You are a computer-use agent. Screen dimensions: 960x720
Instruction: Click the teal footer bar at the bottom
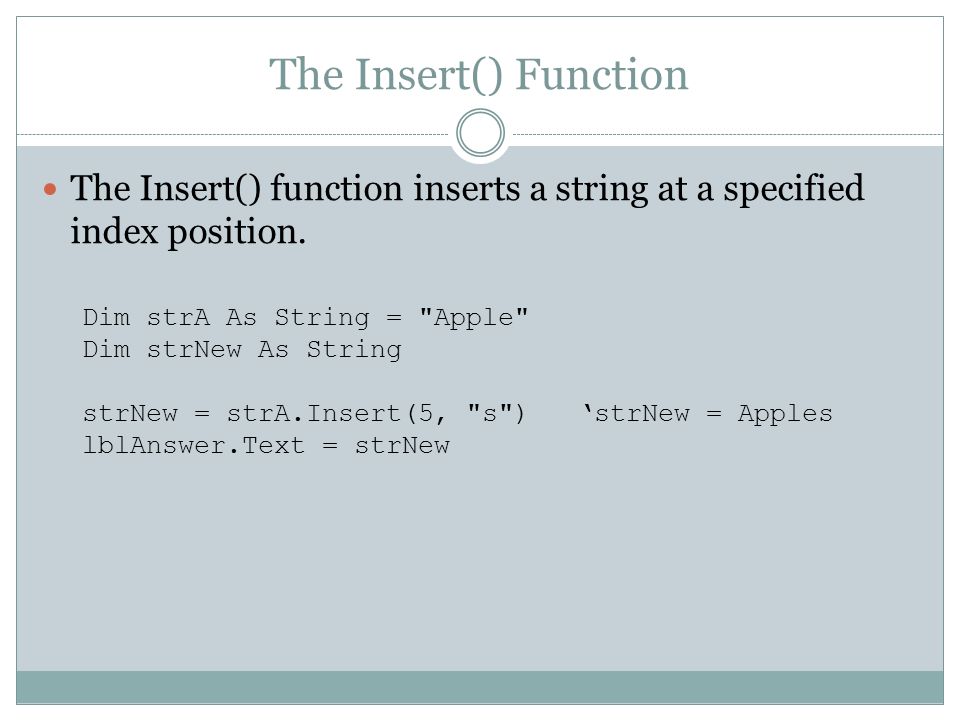coord(480,687)
